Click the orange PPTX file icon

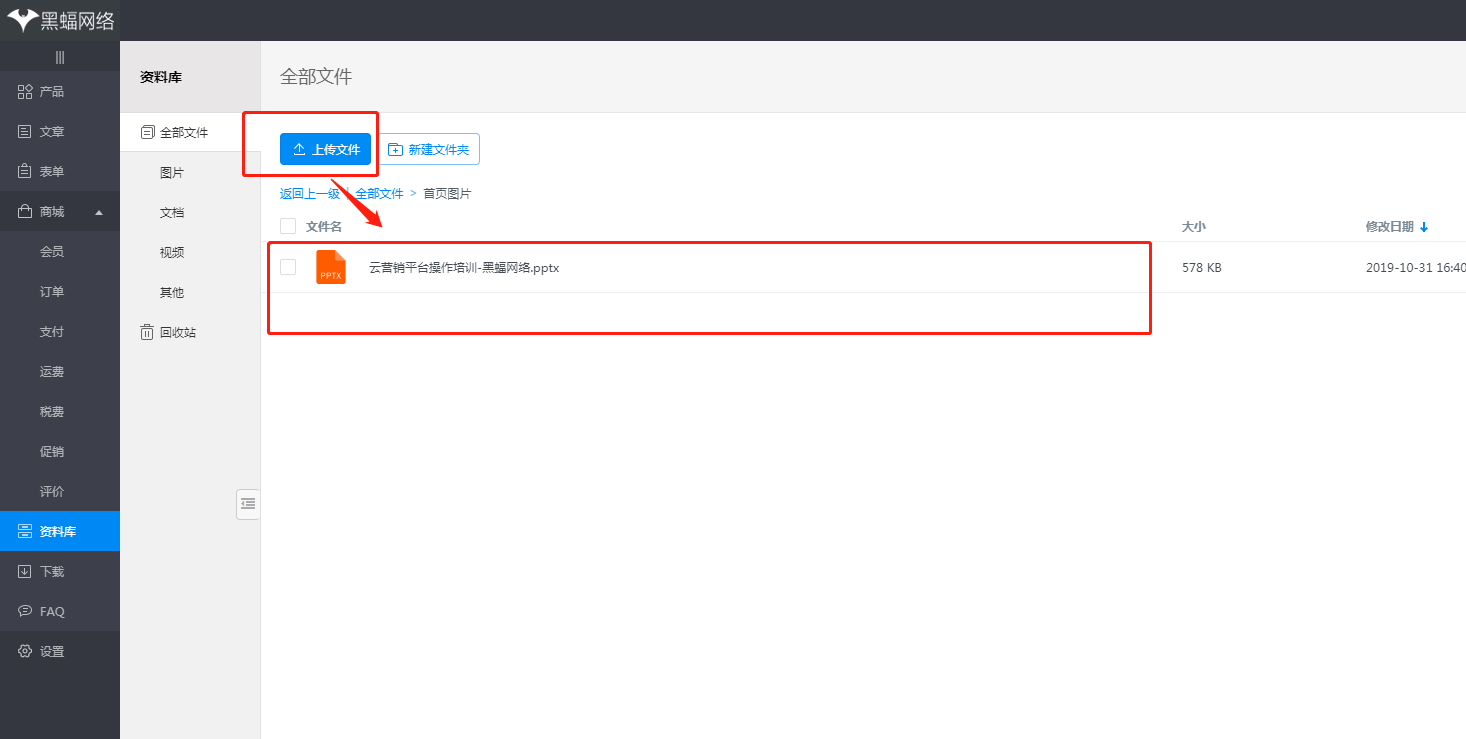point(331,268)
